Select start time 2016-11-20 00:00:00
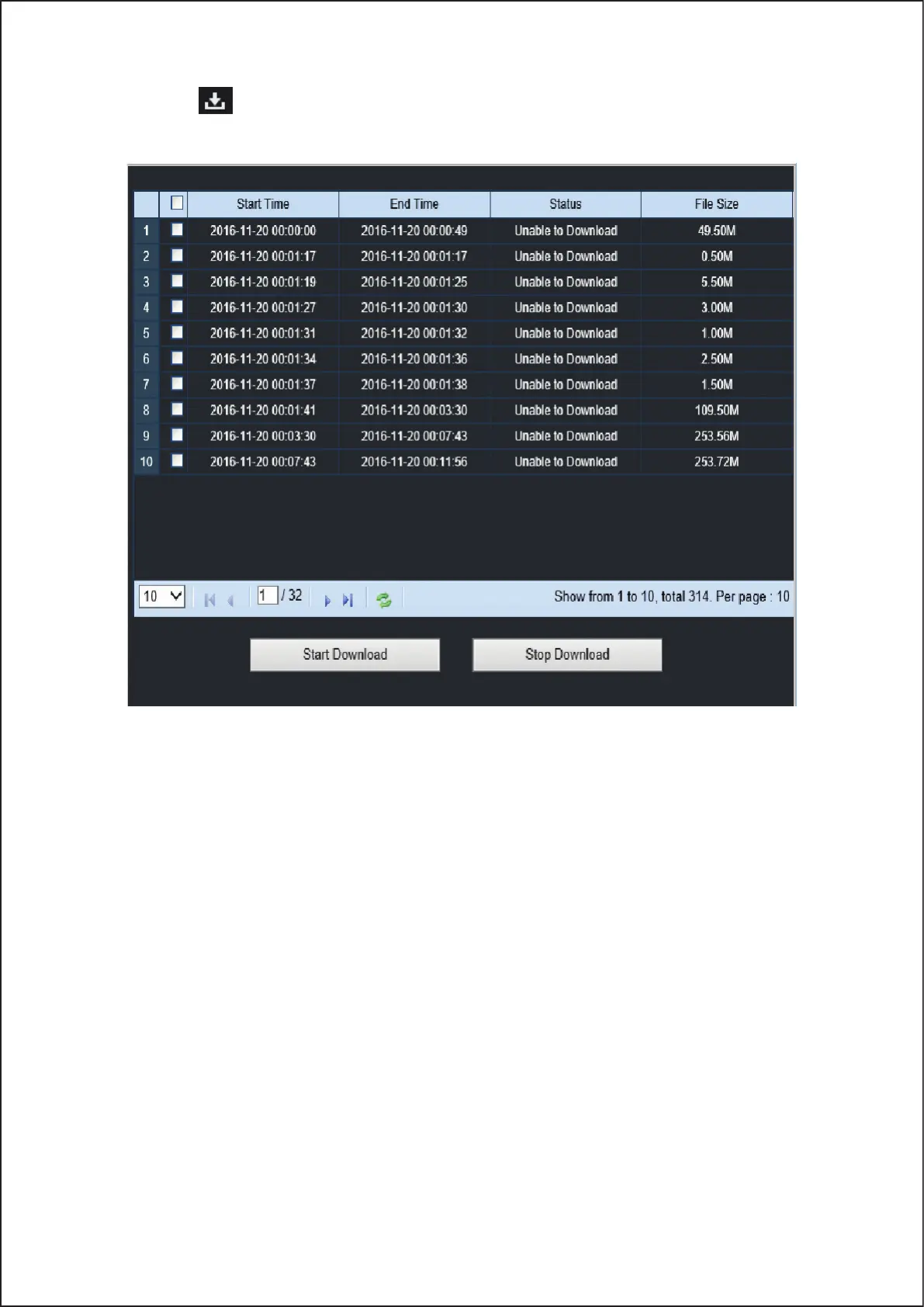 263,231
